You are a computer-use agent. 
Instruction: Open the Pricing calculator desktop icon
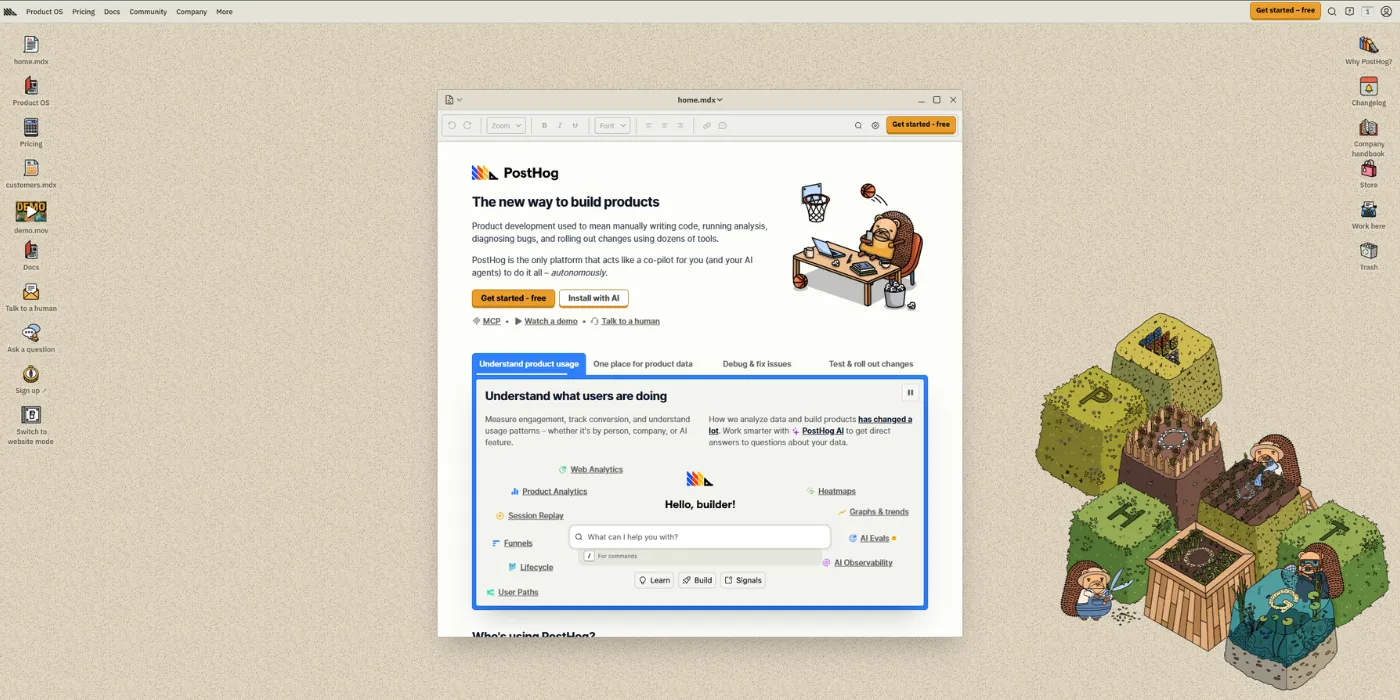coord(31,132)
